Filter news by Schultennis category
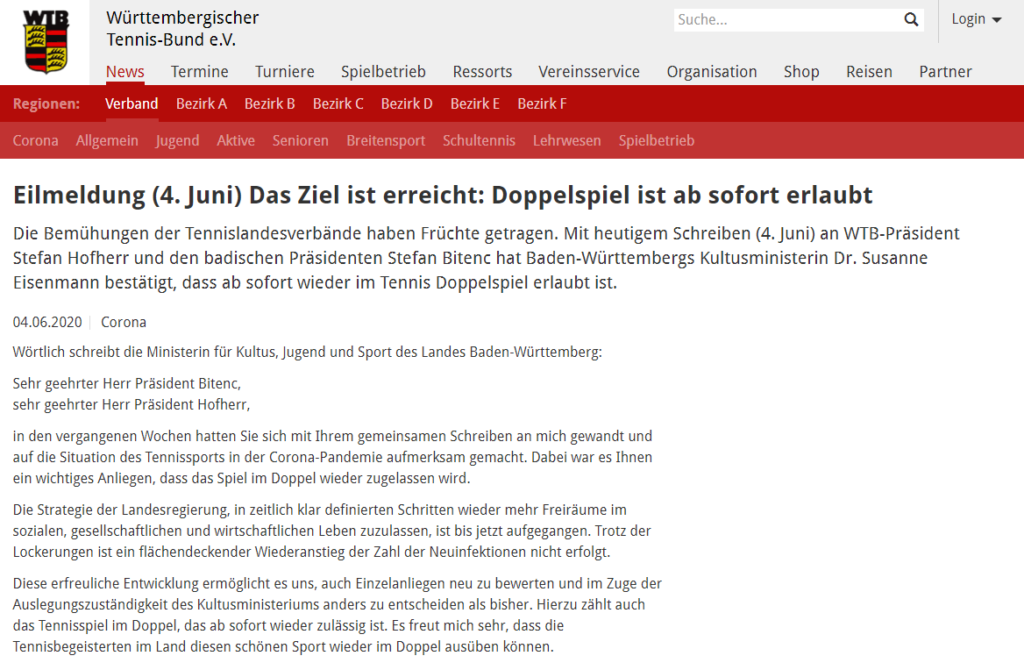Viewport: 1024px width, 663px height. [479, 140]
